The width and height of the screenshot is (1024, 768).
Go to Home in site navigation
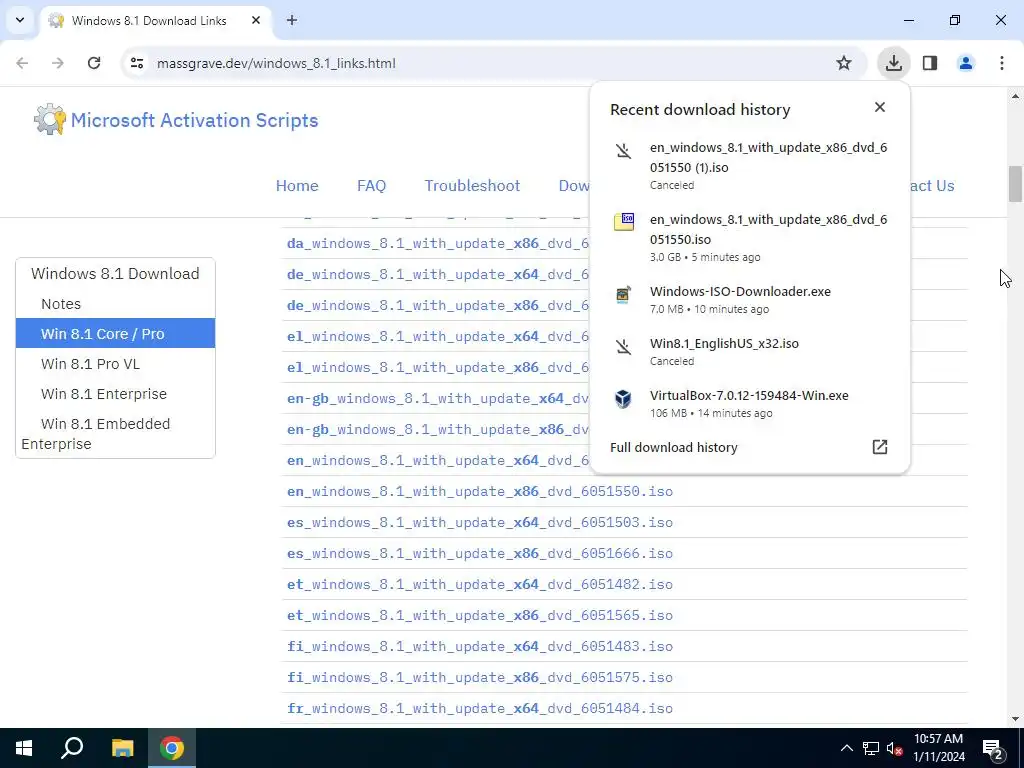297,185
